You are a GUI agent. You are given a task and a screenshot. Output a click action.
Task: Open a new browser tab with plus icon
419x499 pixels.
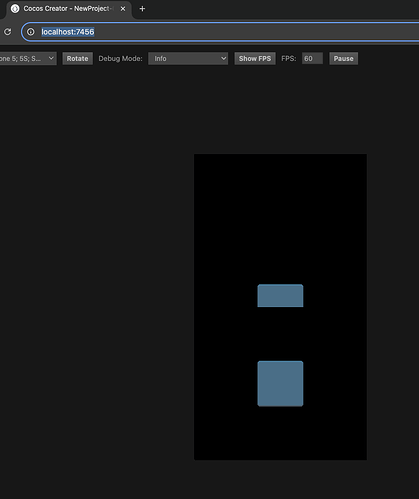coord(142,9)
